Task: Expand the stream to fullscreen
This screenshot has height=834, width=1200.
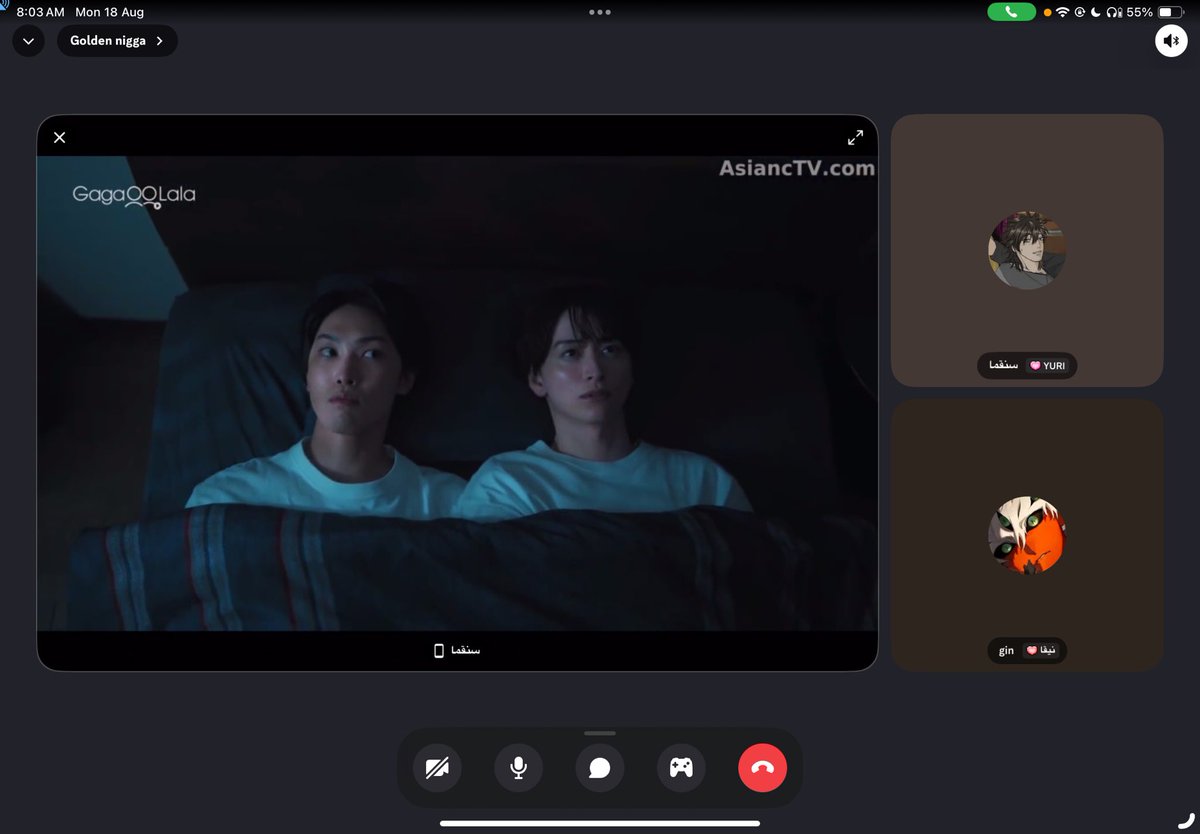Action: pyautogui.click(x=855, y=138)
